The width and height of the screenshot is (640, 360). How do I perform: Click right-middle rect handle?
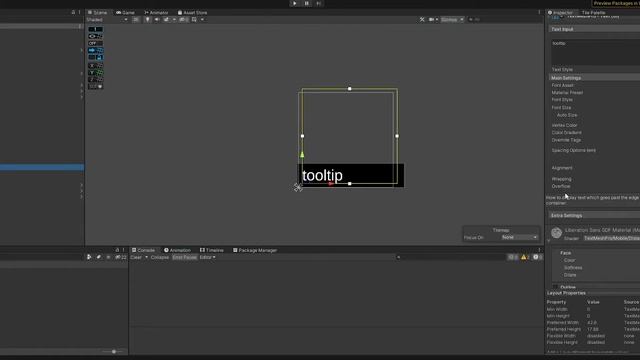[x=397, y=136]
